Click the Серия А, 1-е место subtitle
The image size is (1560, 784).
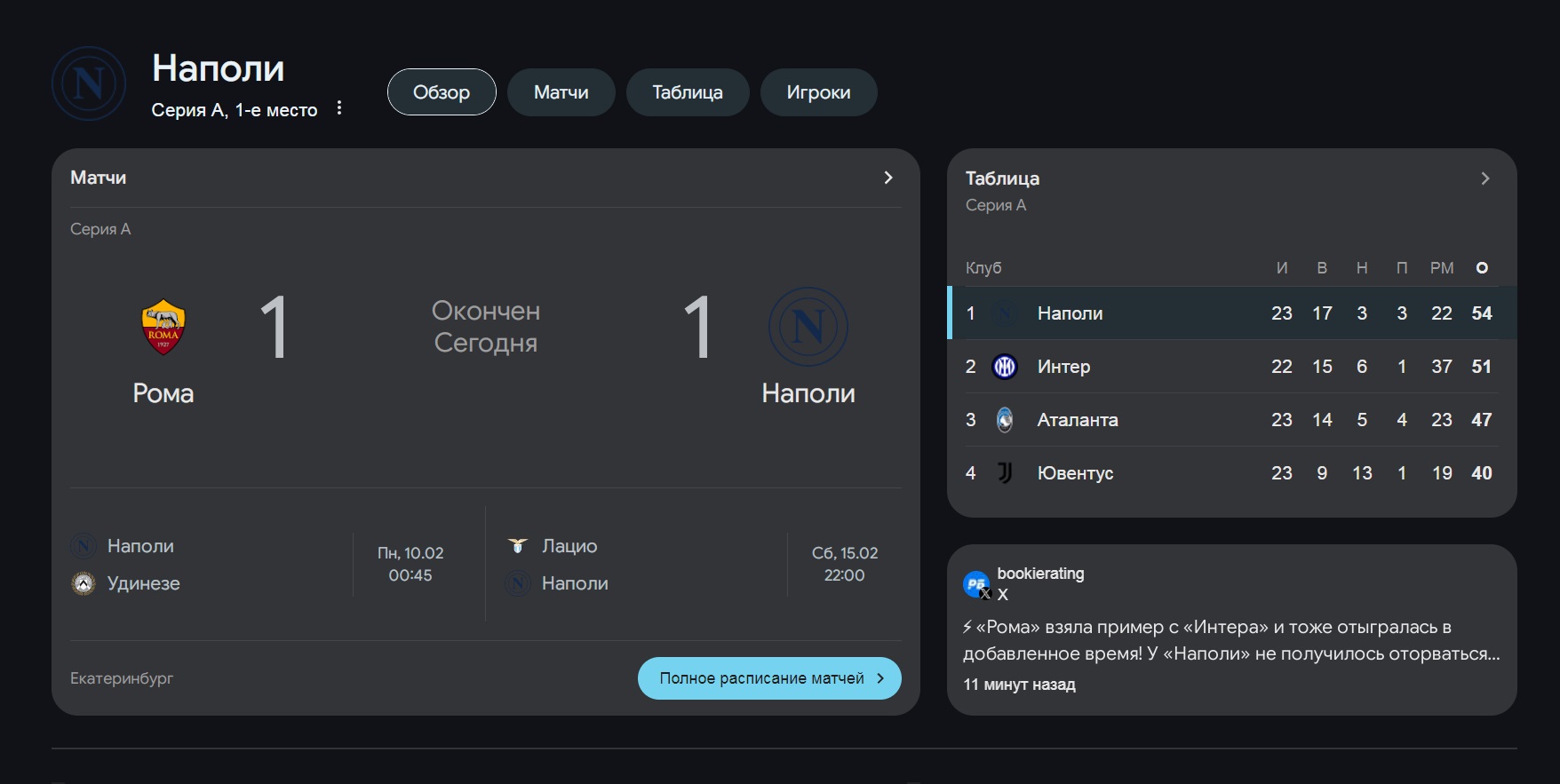pyautogui.click(x=235, y=110)
